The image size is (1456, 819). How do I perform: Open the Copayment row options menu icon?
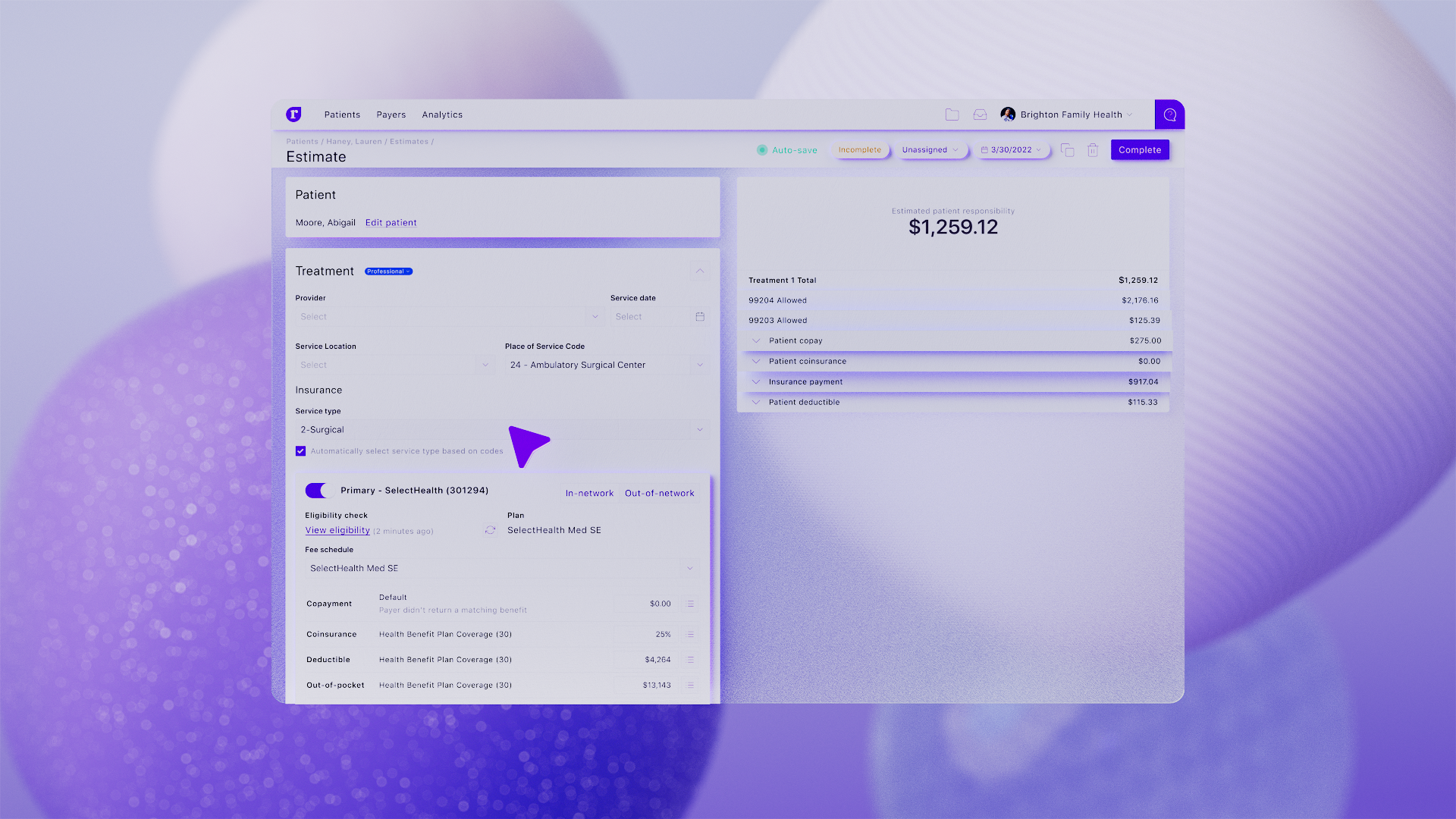690,604
